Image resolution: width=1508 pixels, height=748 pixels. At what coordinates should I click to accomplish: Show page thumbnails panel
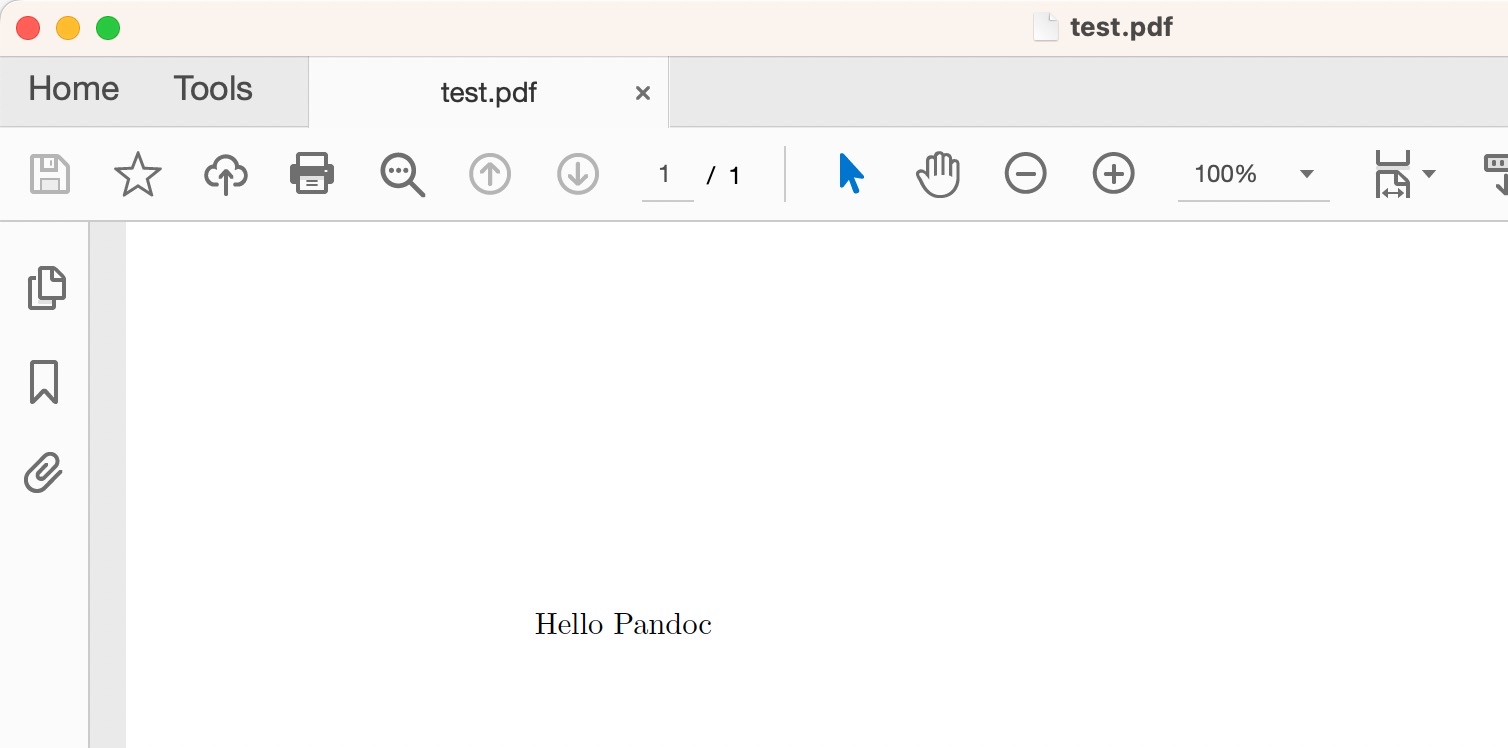pos(46,288)
